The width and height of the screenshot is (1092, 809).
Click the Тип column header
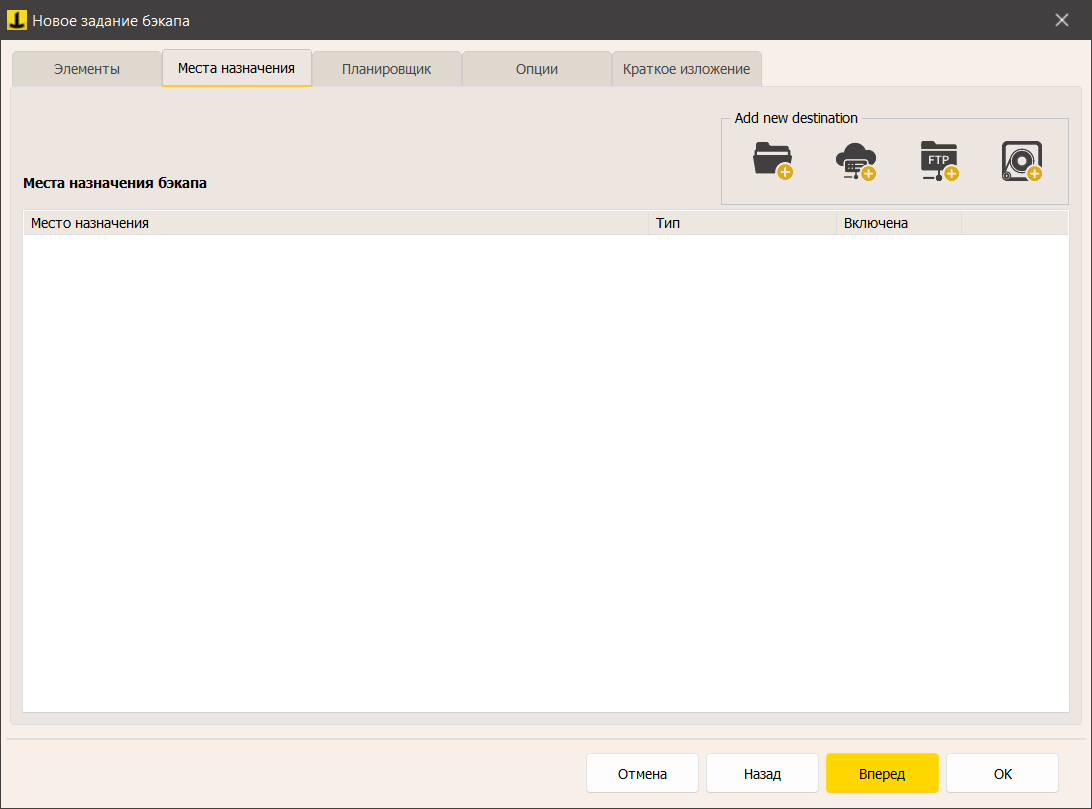(x=742, y=223)
